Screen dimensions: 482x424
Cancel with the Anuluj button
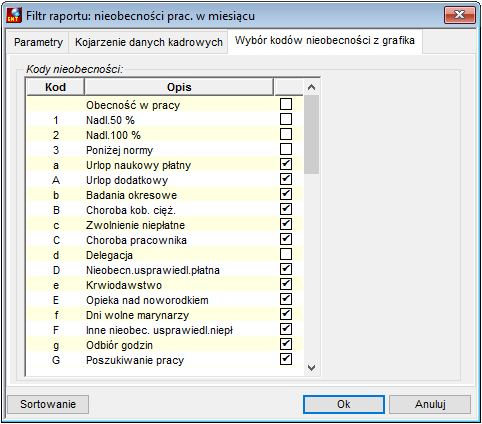click(x=430, y=404)
